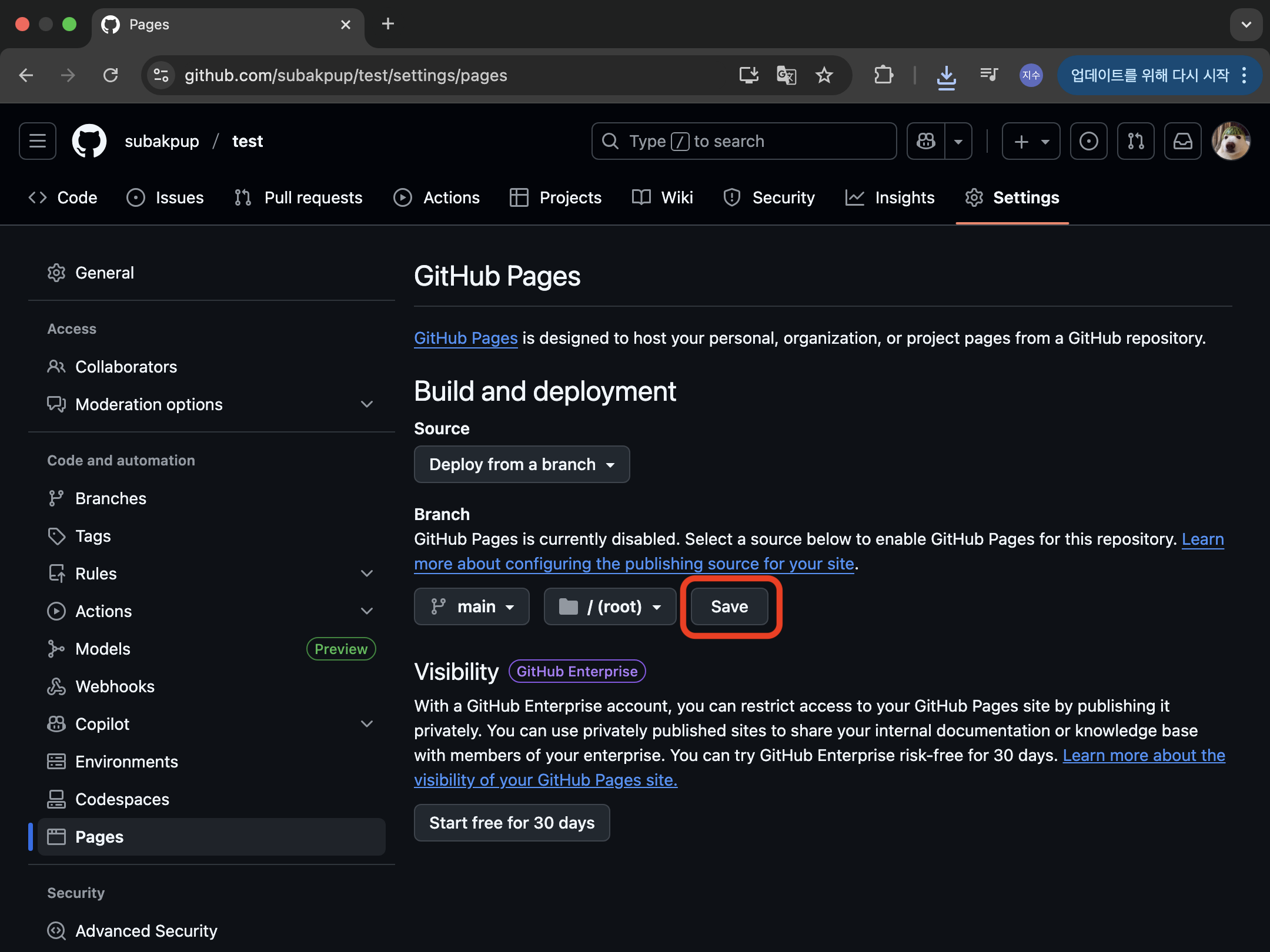Open the main branch selector

pyautogui.click(x=472, y=606)
